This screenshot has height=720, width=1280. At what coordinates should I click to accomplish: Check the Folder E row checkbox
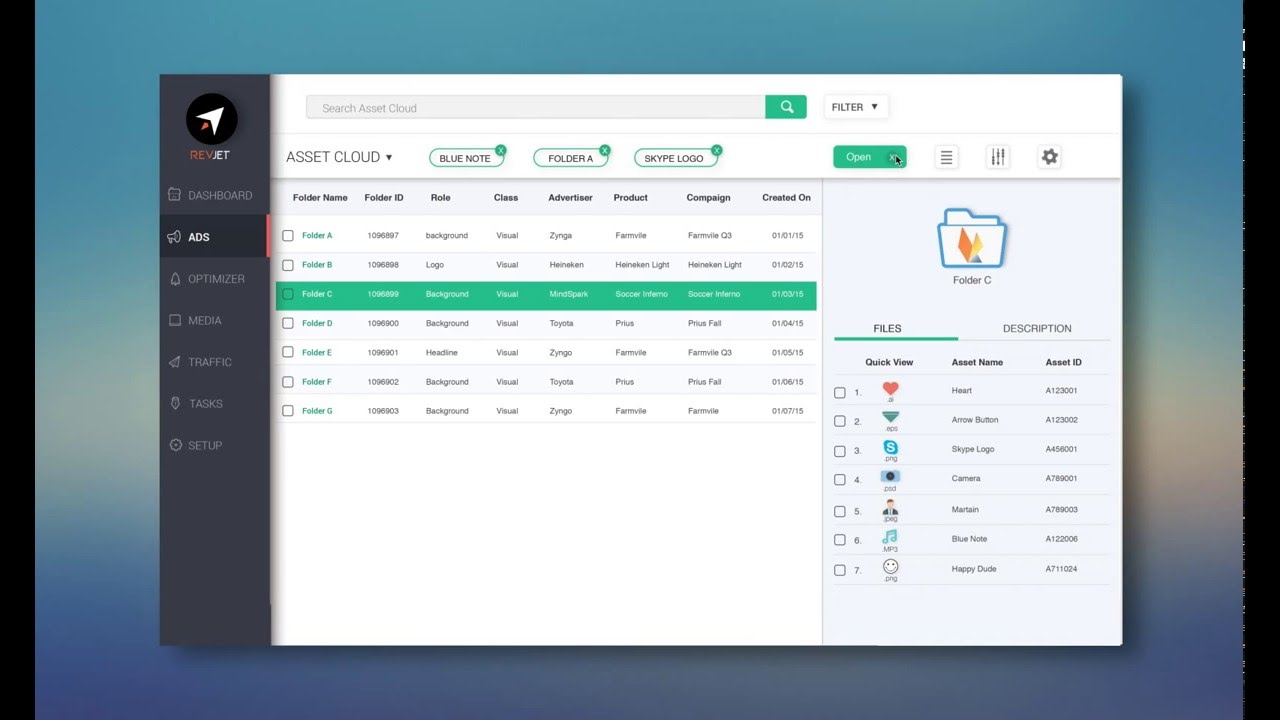pyautogui.click(x=288, y=352)
